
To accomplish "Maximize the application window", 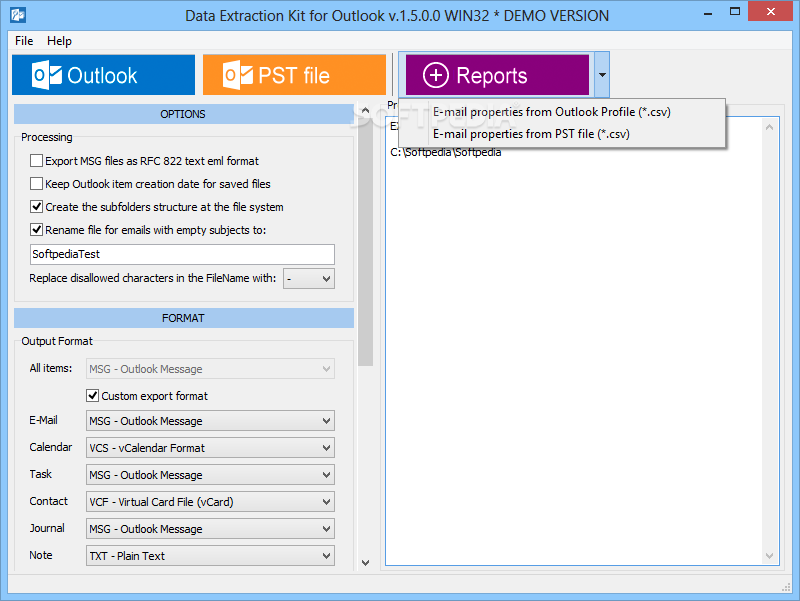I will point(735,11).
